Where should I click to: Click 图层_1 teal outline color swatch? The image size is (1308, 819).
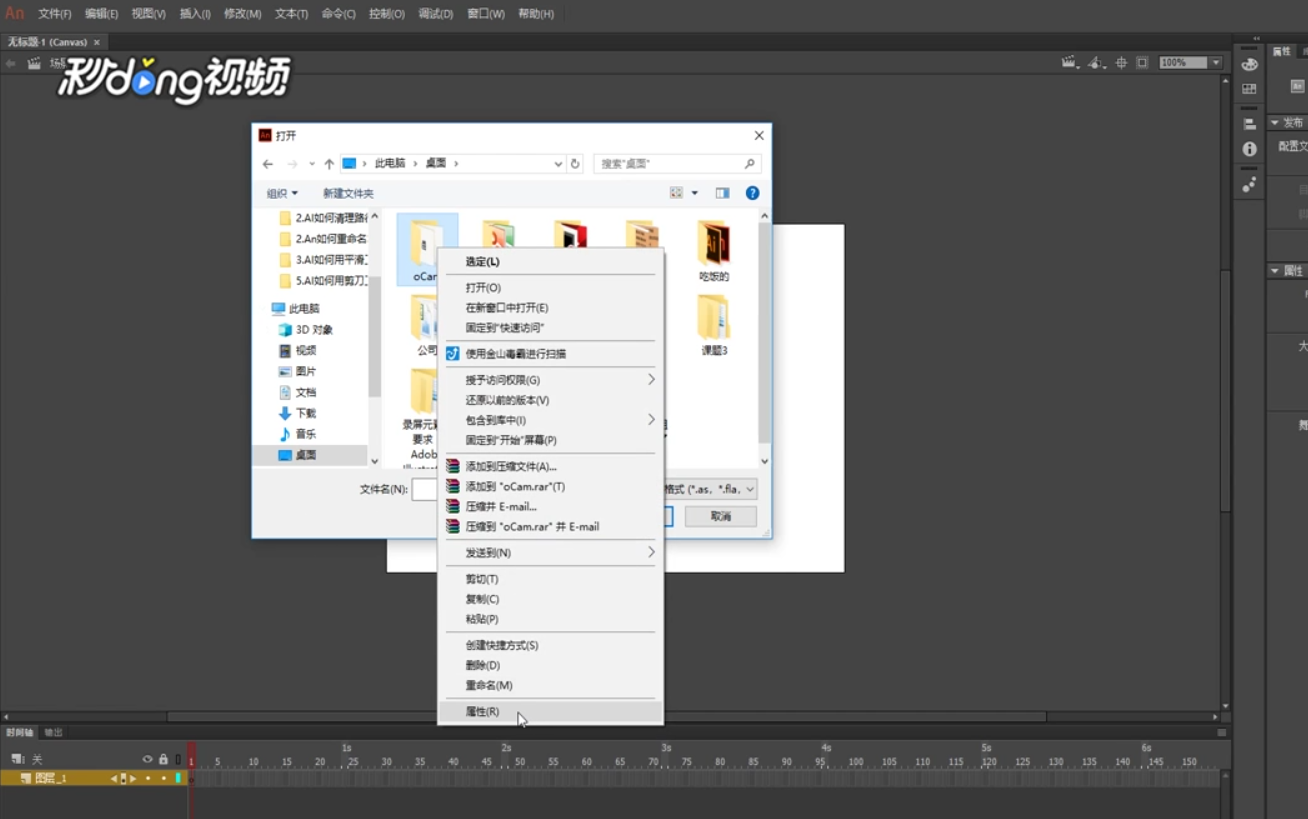coord(179,778)
